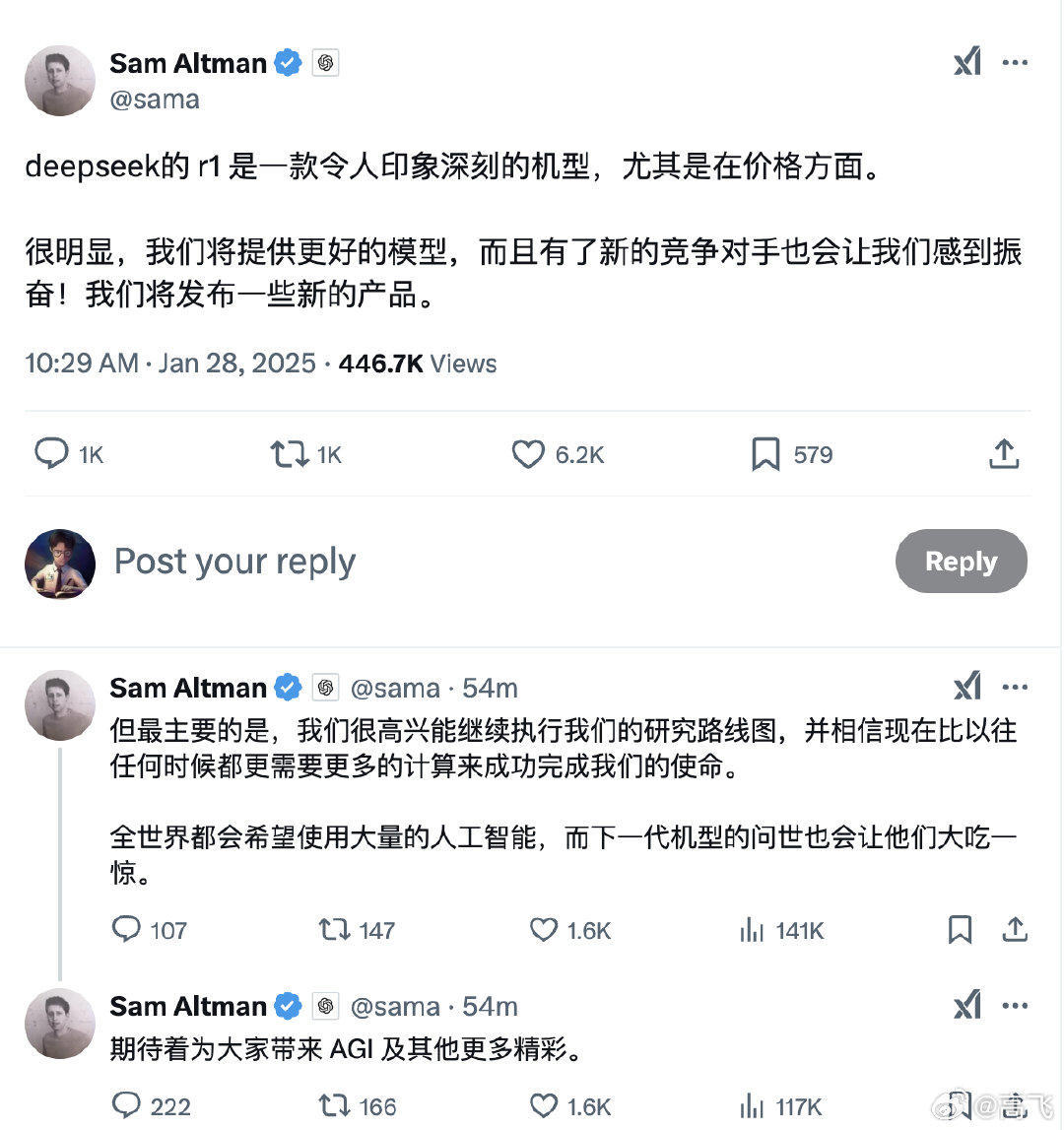Viewport: 1064px width, 1130px height.
Task: Open more options menu on main tweet
Action: tap(1016, 61)
